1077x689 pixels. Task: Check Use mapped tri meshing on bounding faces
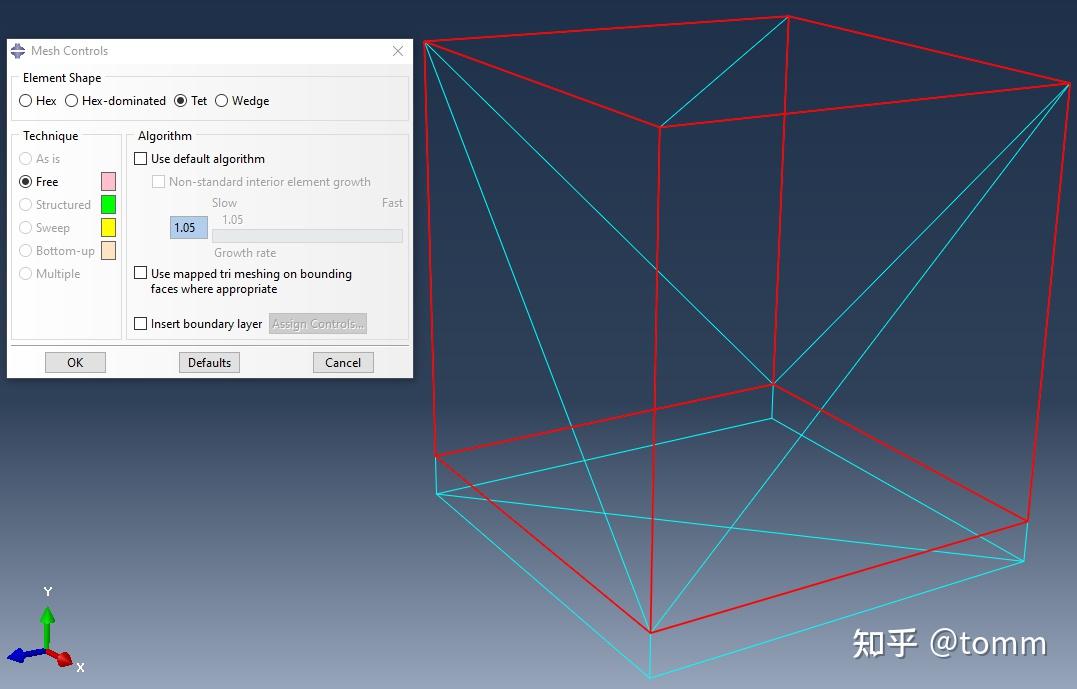click(x=140, y=273)
